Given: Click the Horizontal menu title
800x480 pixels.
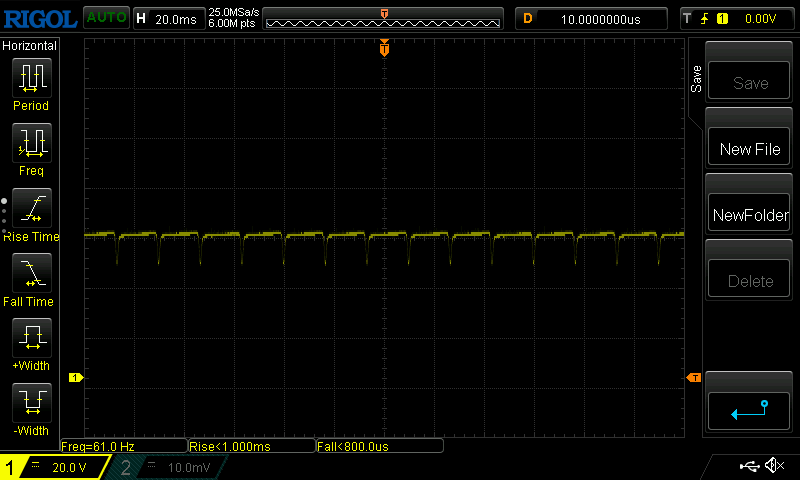Looking at the screenshot, I should click(30, 46).
